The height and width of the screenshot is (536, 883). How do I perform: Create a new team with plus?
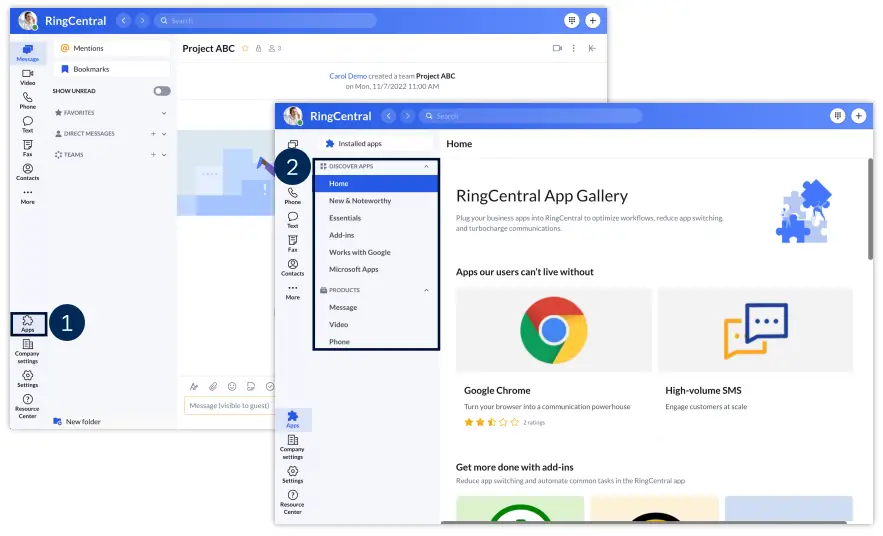pos(153,154)
